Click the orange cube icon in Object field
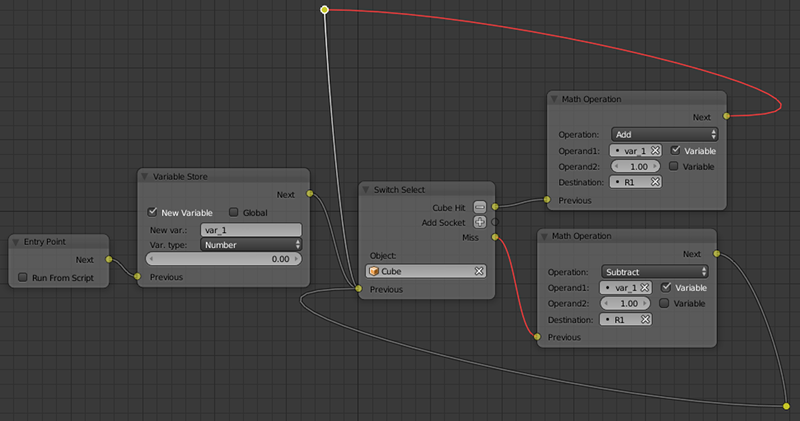Image resolution: width=800 pixels, height=421 pixels. pos(374,271)
